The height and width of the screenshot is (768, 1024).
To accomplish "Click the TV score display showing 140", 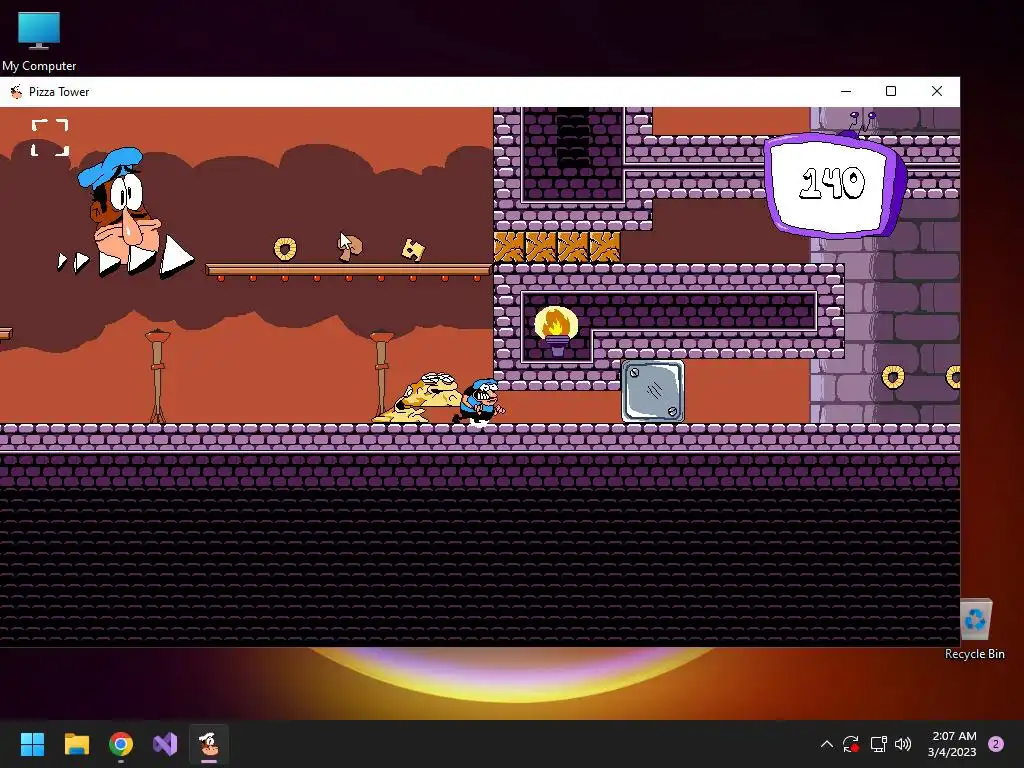I will click(835, 184).
